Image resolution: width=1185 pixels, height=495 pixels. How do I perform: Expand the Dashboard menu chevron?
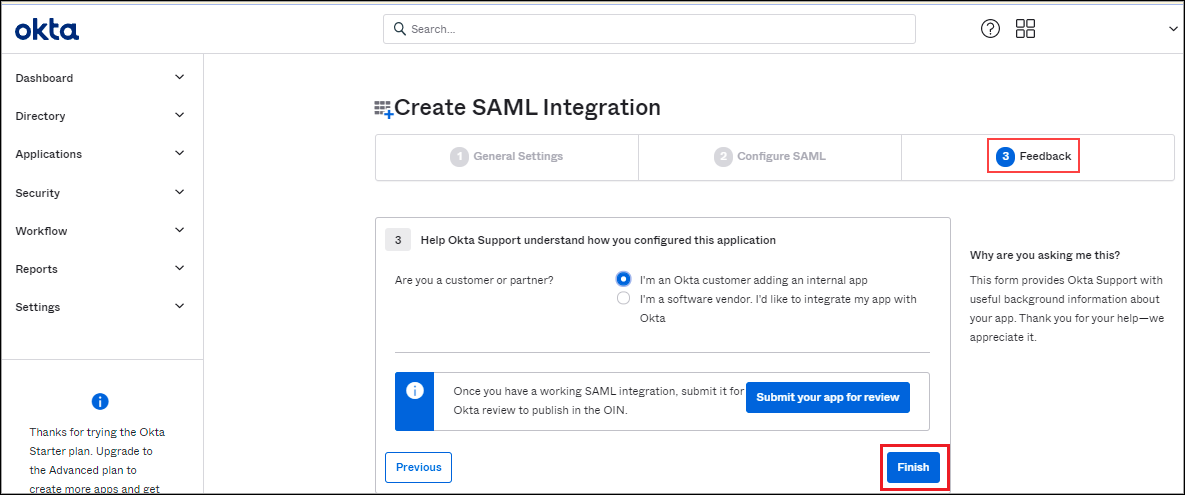(179, 77)
